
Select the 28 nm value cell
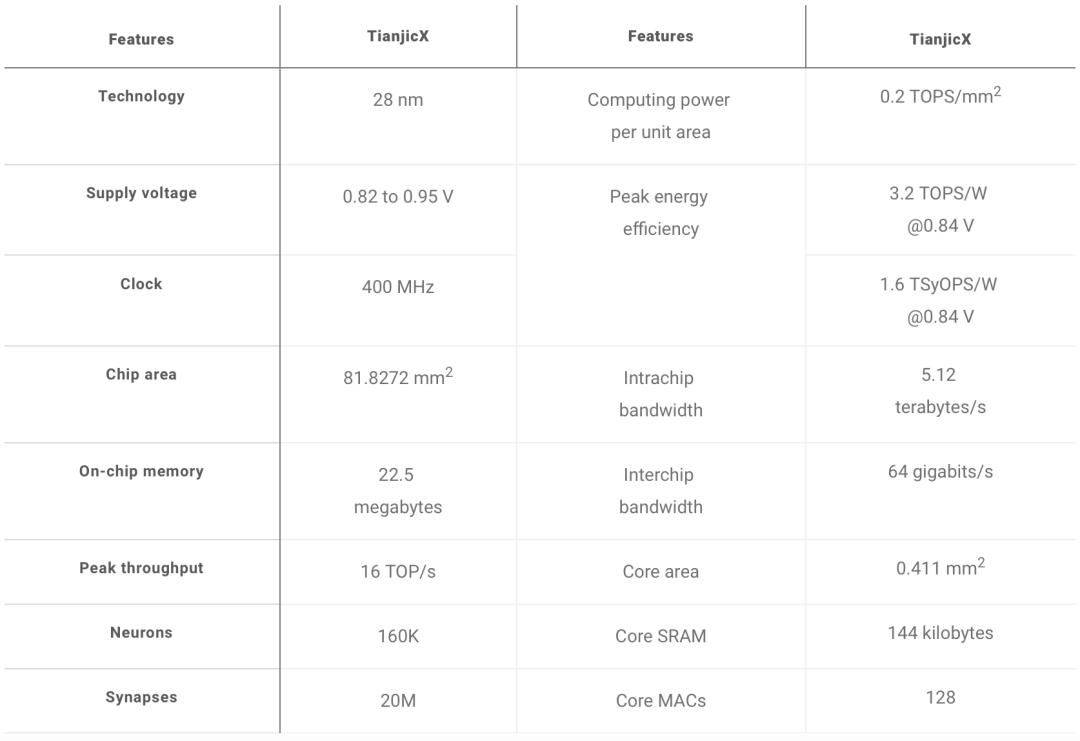[397, 100]
